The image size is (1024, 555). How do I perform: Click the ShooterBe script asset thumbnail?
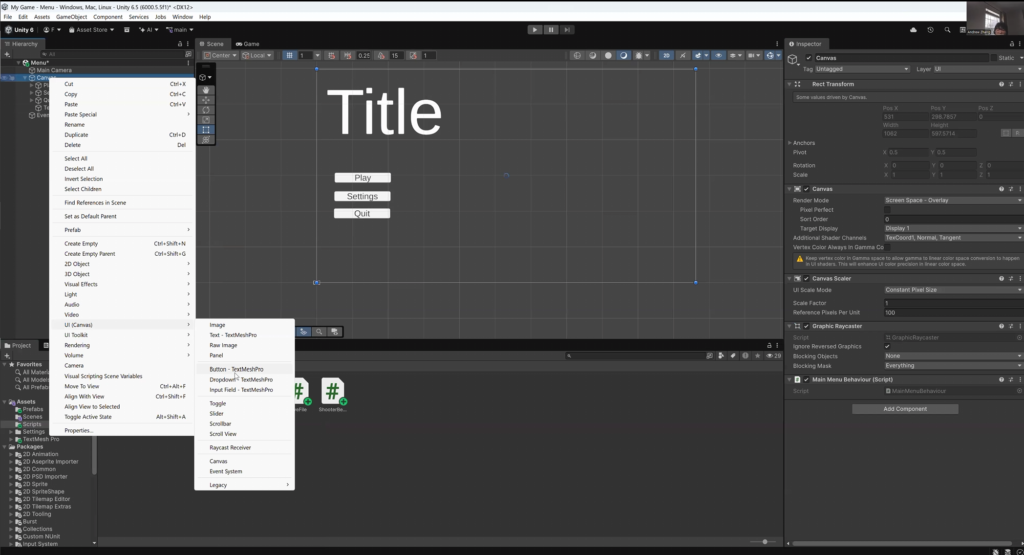[x=332, y=394]
